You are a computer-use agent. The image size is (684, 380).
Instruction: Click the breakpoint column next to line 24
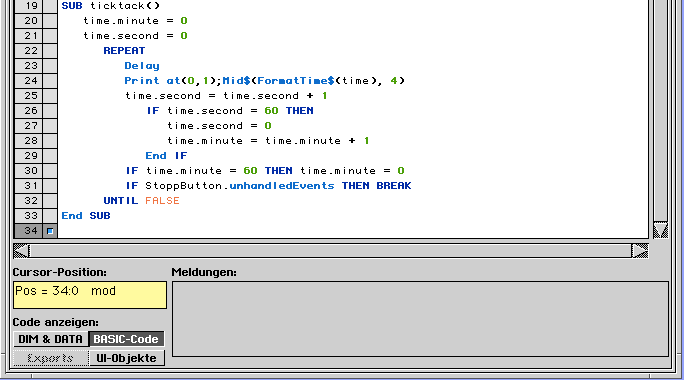point(50,81)
